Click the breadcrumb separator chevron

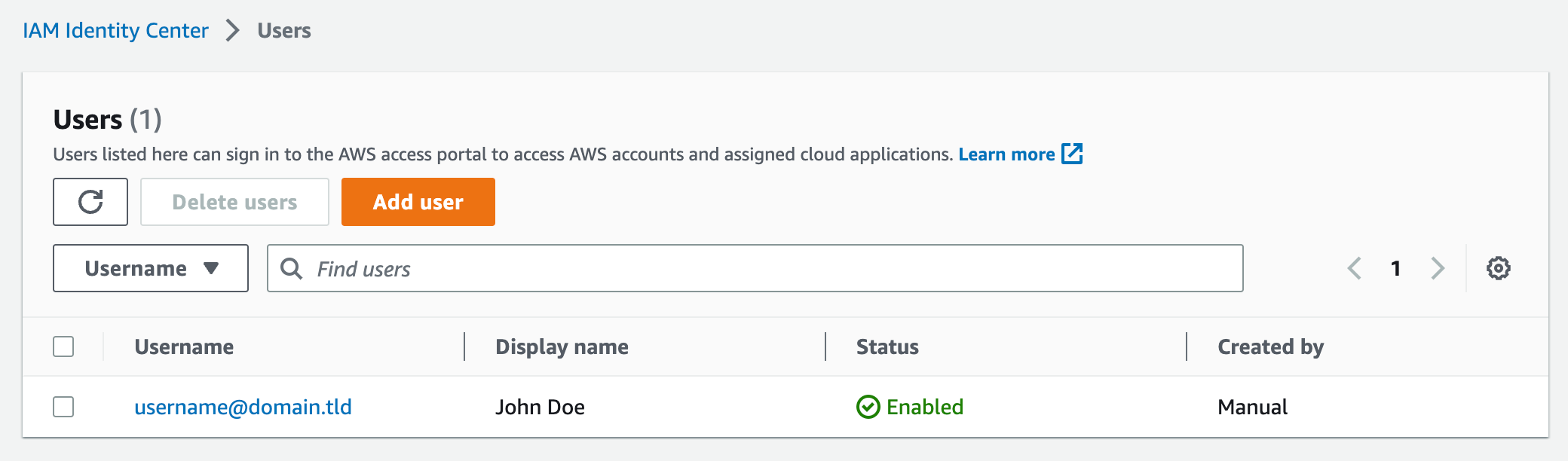233,31
